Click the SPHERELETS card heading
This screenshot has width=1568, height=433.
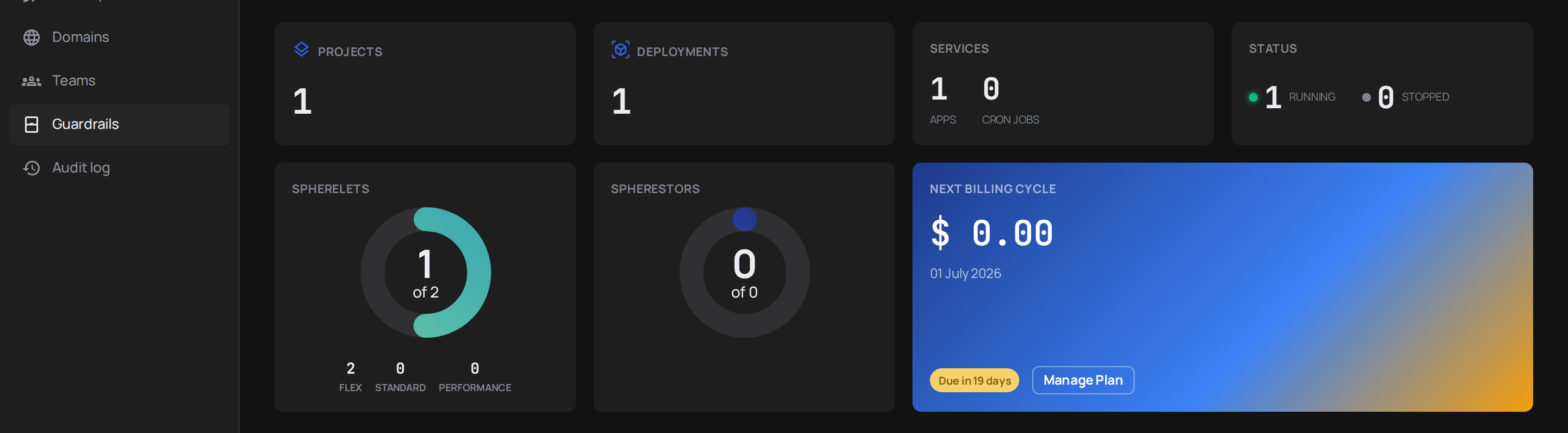pos(330,189)
